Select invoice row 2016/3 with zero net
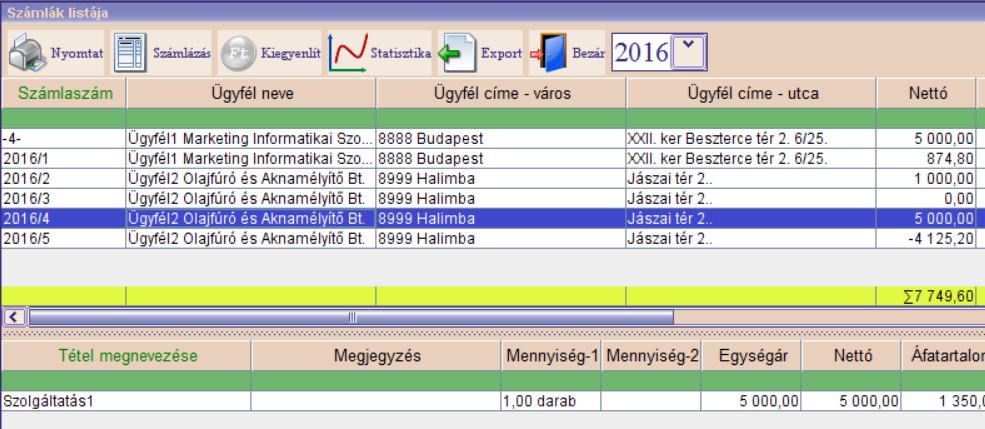This screenshot has width=985, height=429. pyautogui.click(x=64, y=198)
